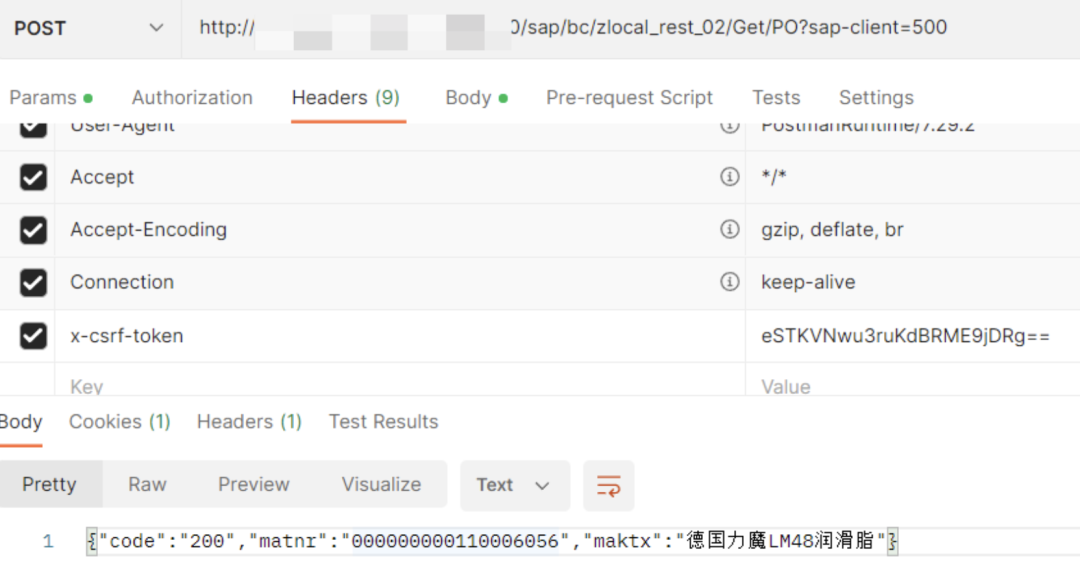Screen dimensions: 1080x575
Task: Toggle word wrap icon in response toolbar
Action: [608, 486]
